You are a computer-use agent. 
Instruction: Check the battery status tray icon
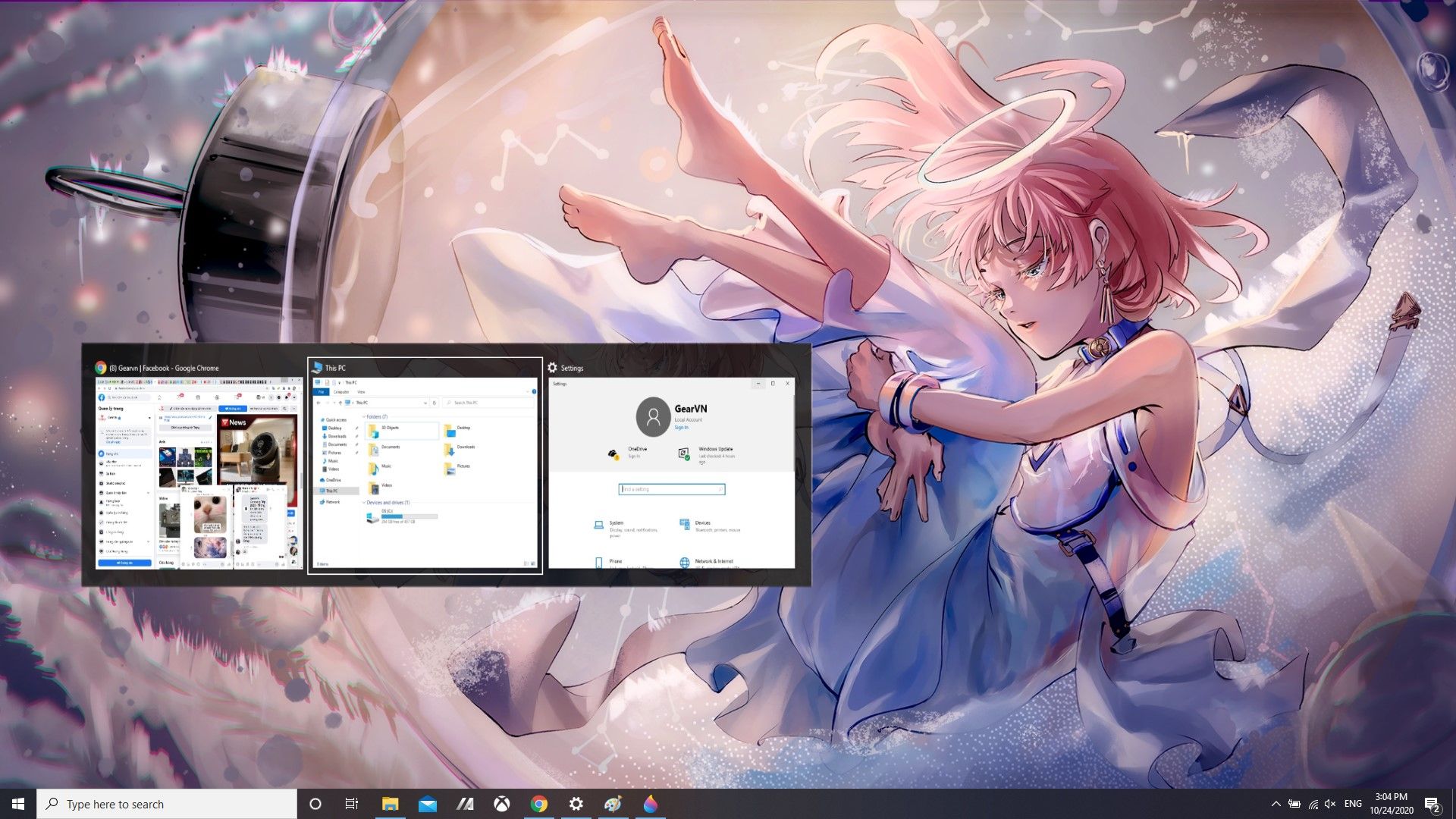(1294, 804)
